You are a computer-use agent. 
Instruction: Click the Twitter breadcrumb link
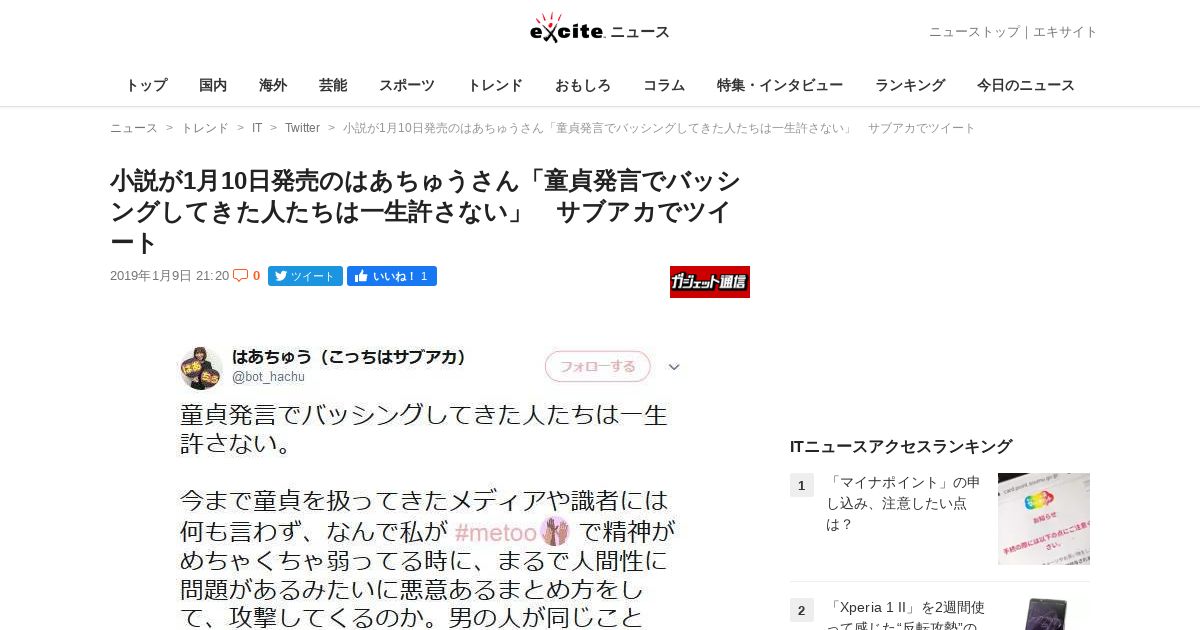click(x=302, y=128)
